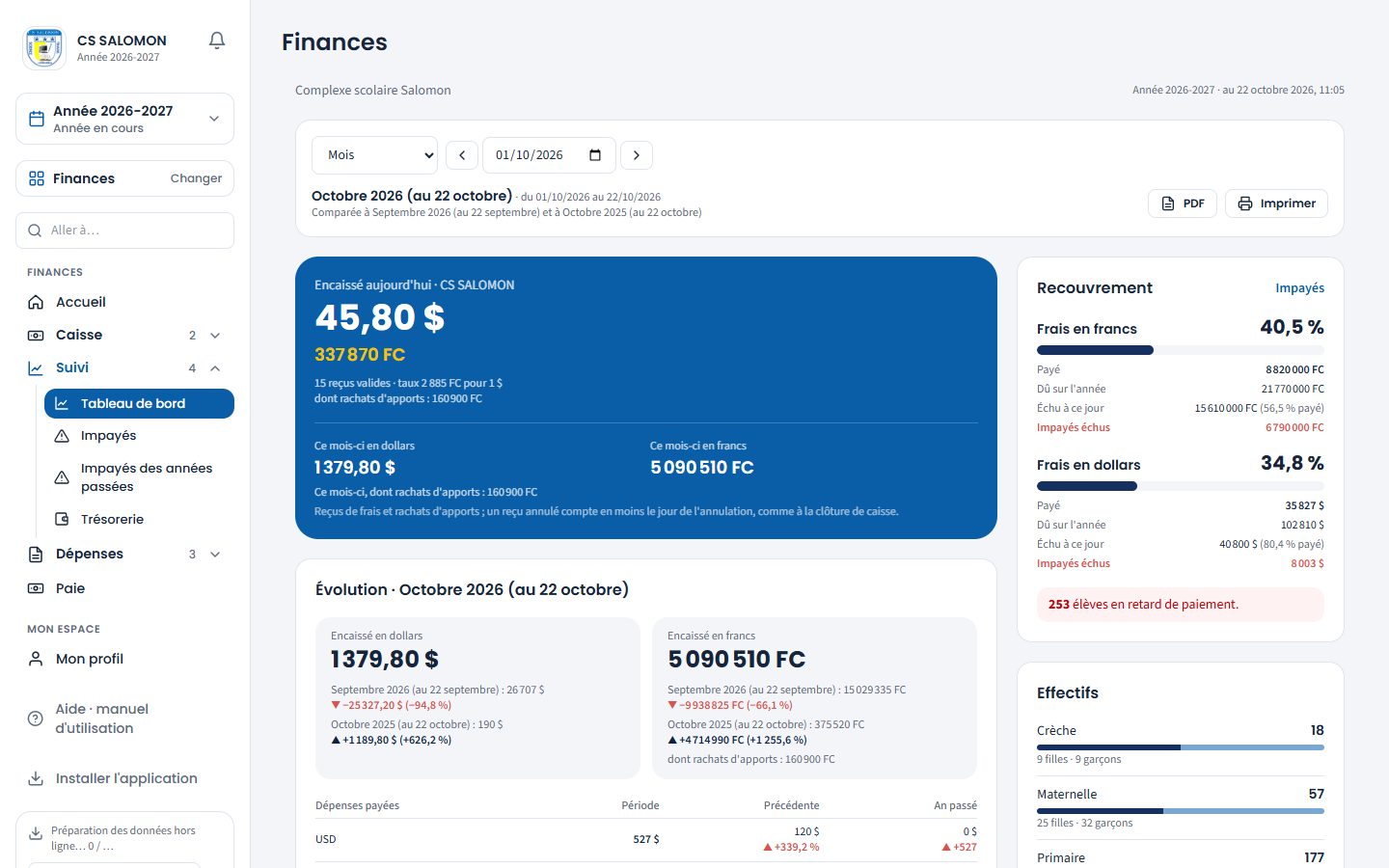This screenshot has height=868, width=1389.
Task: Go to previous period arrow
Action: (x=462, y=155)
